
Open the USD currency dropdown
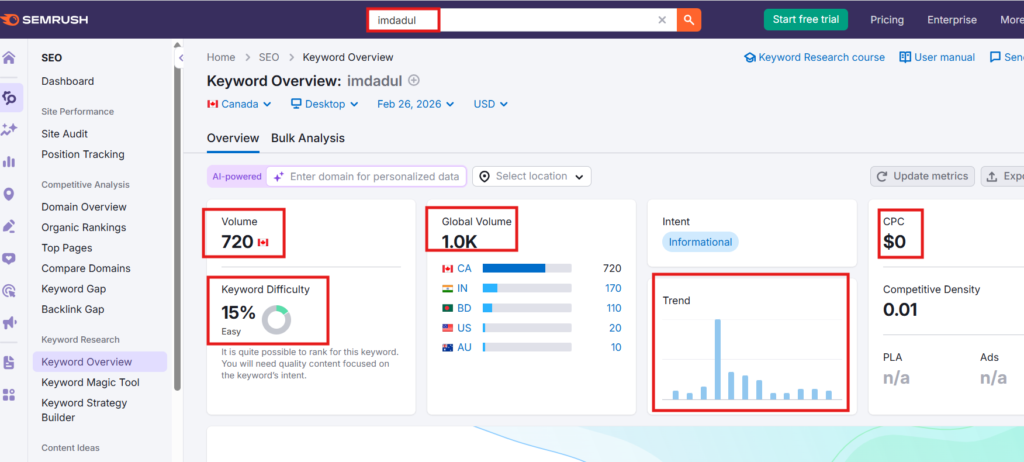(491, 104)
